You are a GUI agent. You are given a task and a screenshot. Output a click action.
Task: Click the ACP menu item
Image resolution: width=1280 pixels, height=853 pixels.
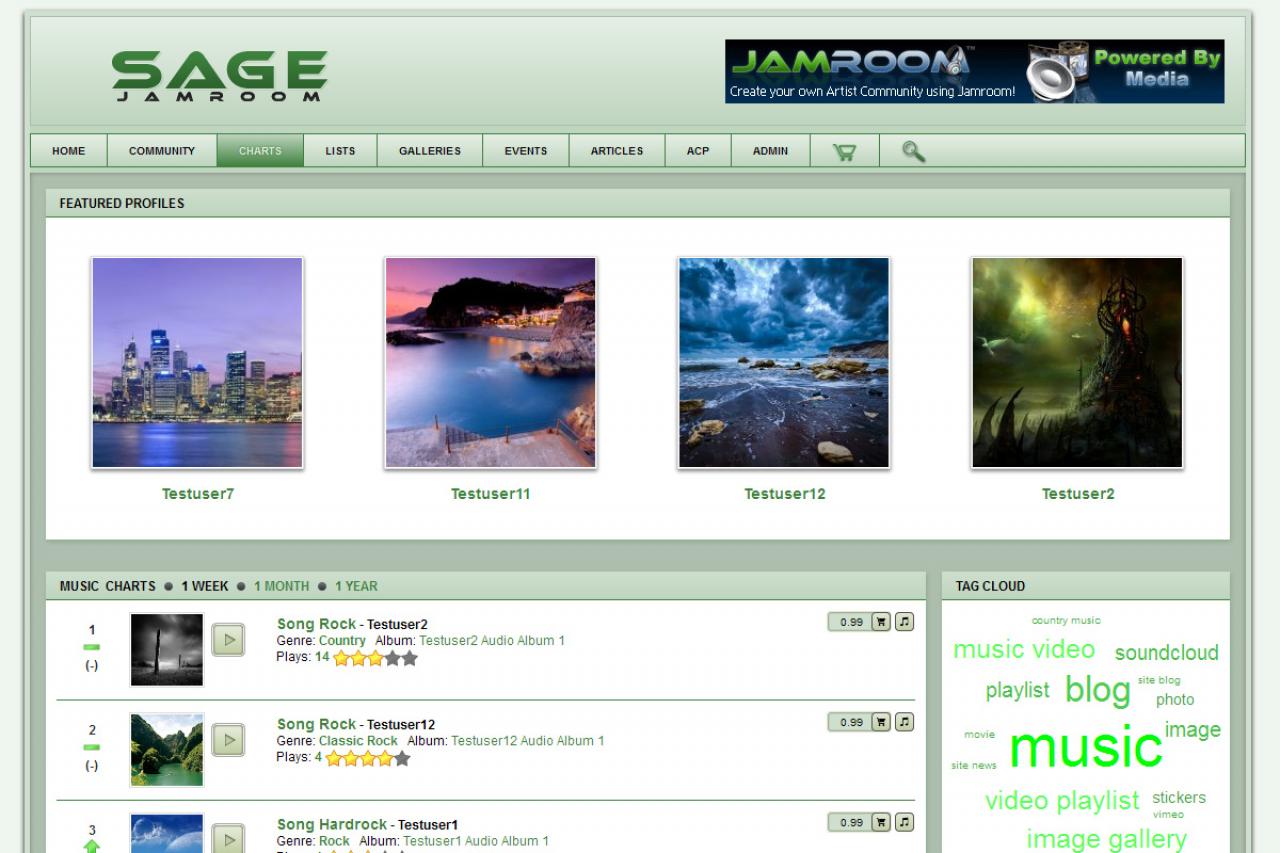(x=698, y=151)
